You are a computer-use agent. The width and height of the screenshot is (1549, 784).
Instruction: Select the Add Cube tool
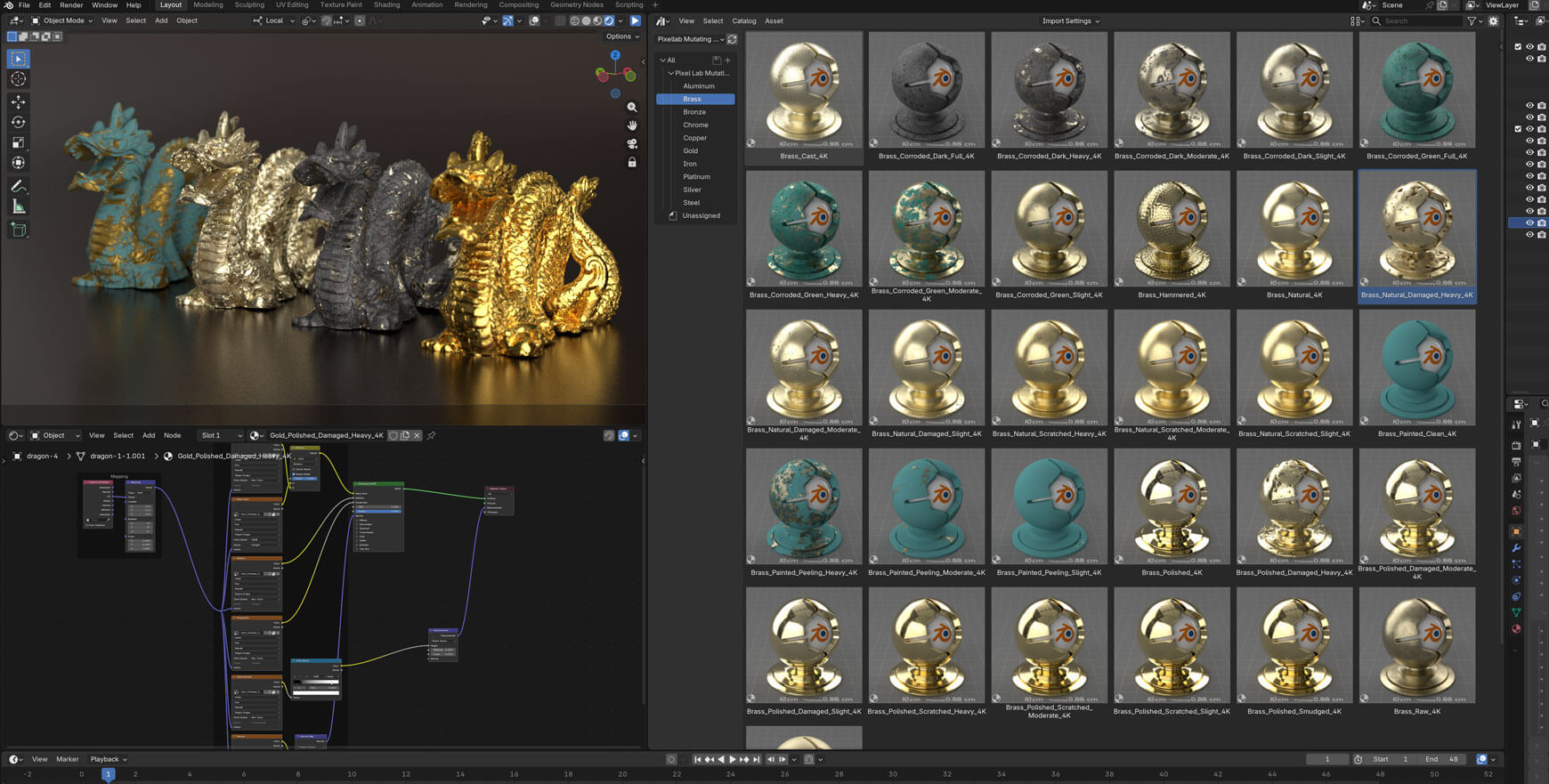(18, 230)
